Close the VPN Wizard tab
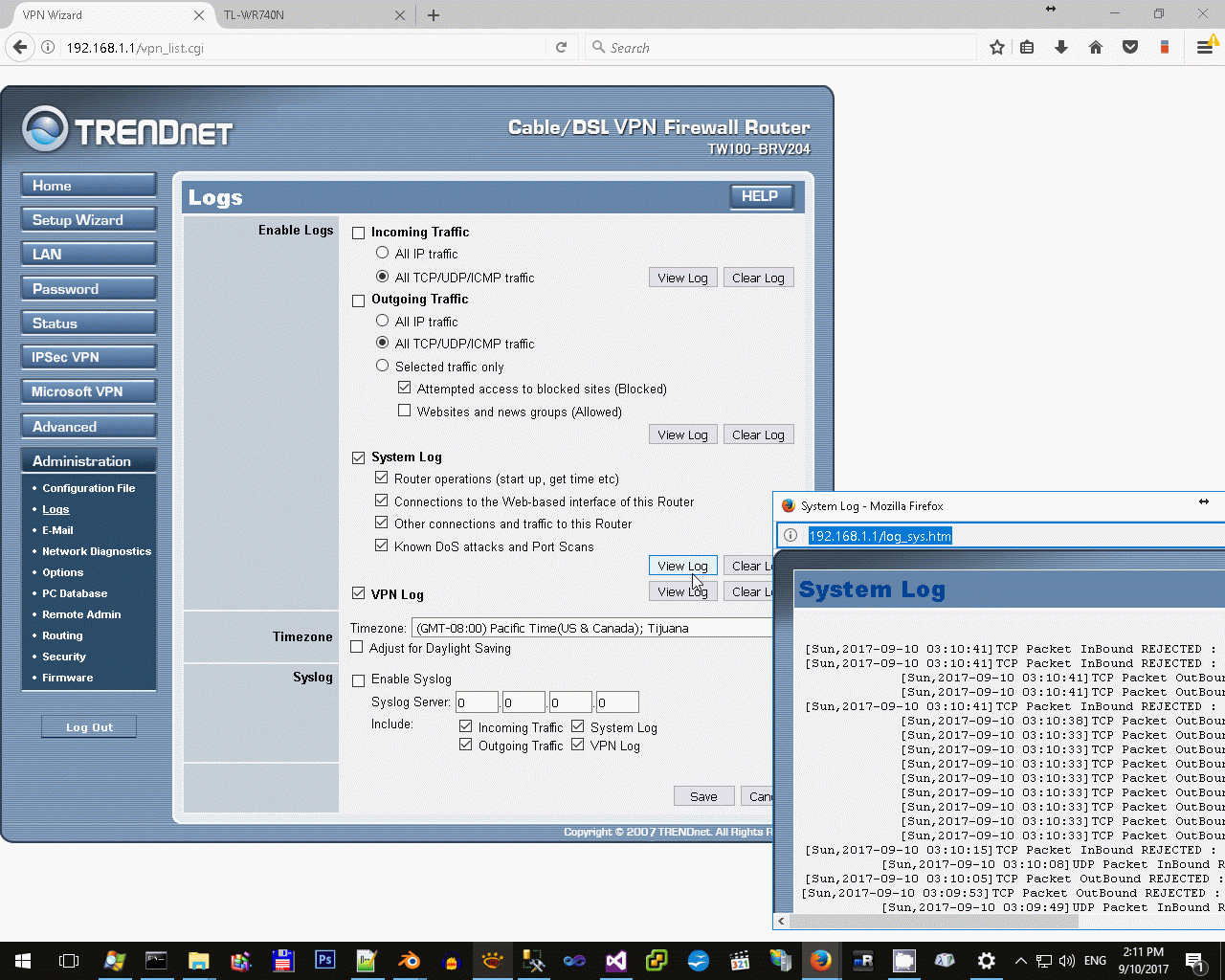 click(199, 15)
